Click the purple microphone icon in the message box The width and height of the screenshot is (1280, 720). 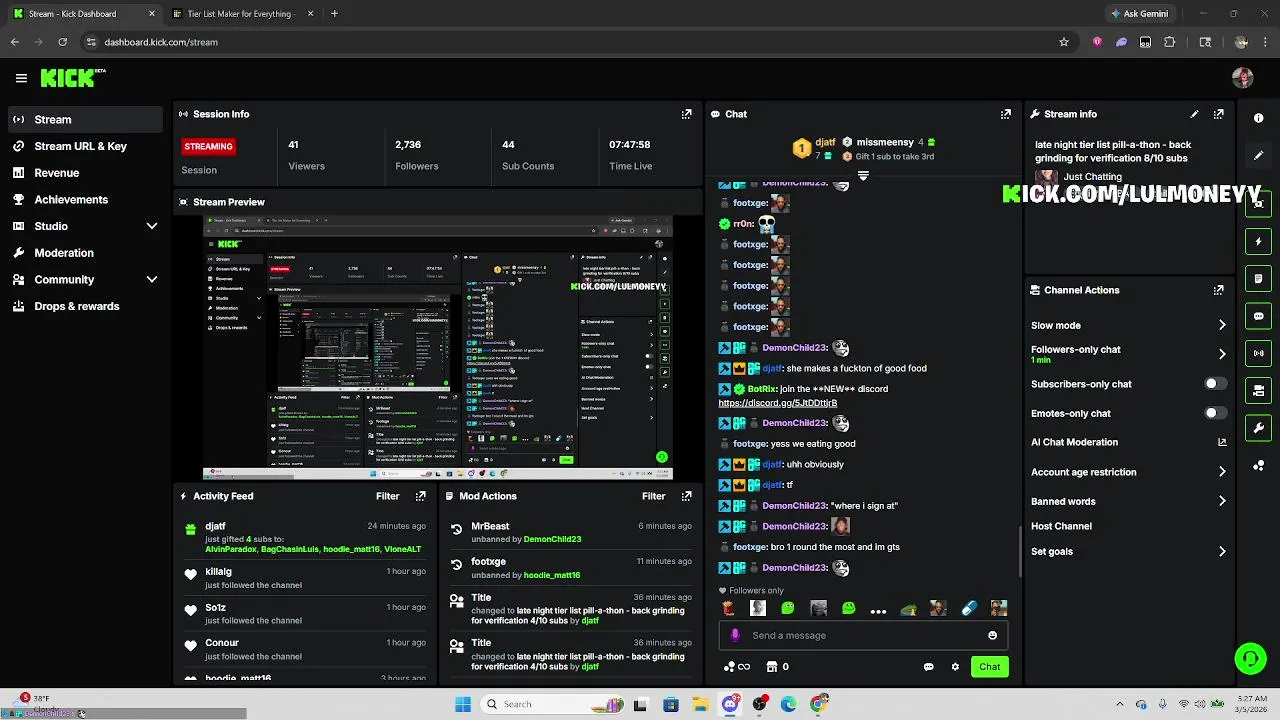click(735, 635)
